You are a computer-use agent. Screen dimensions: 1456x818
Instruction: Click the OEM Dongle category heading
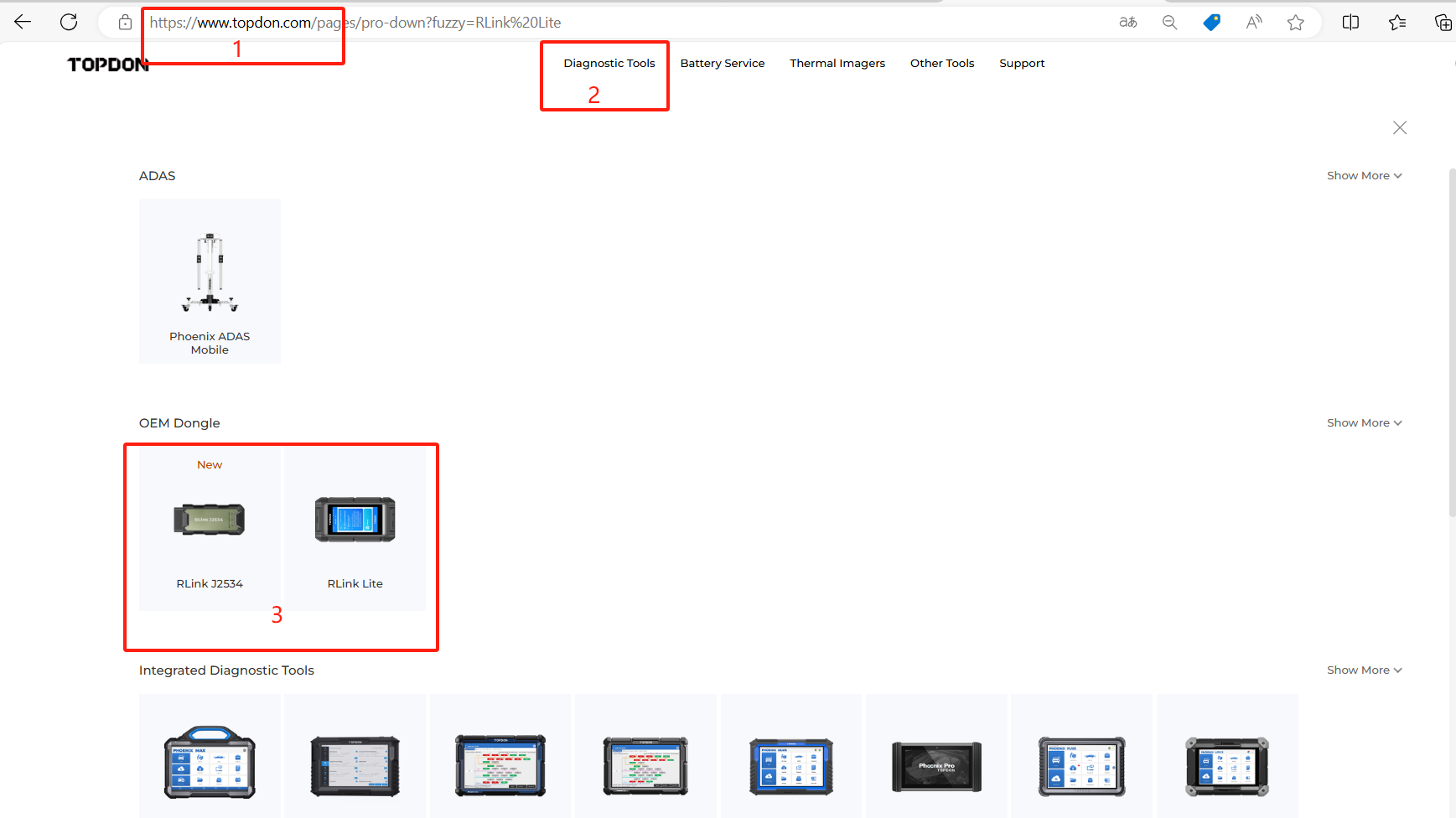click(179, 422)
